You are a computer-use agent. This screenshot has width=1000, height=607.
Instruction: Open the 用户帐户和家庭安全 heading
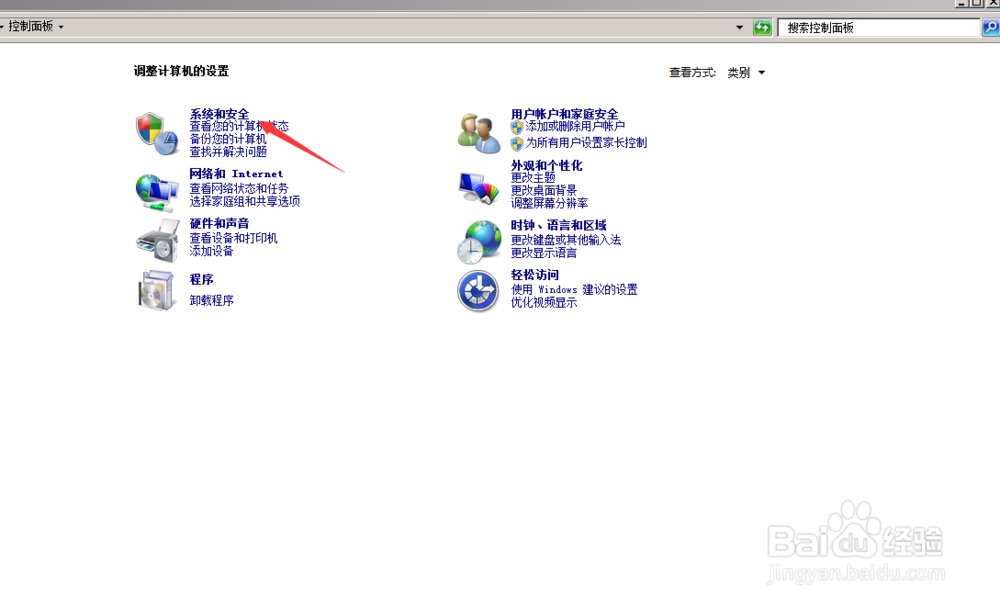coord(564,114)
